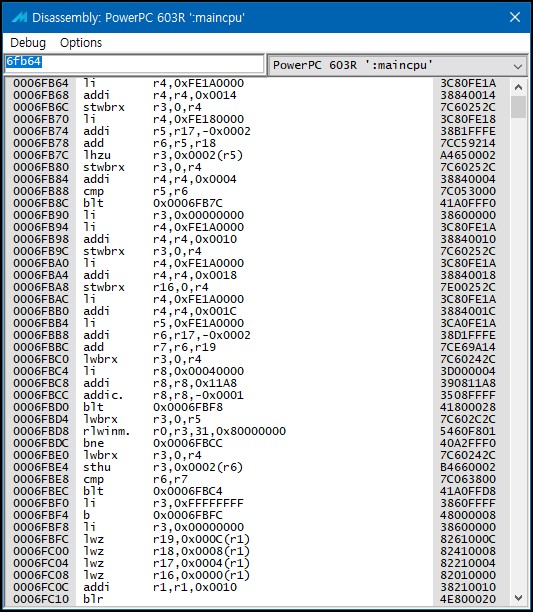
Task: Click the MAME icon in title bar
Action: [19, 17]
